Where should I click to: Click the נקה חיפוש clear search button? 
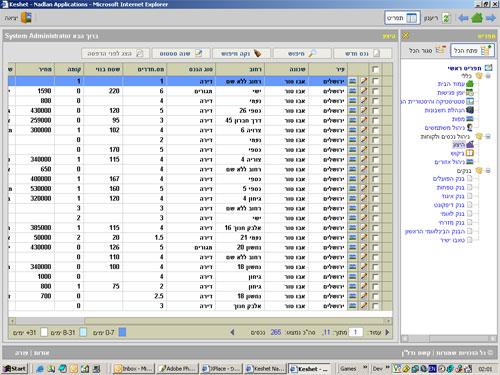(x=241, y=53)
